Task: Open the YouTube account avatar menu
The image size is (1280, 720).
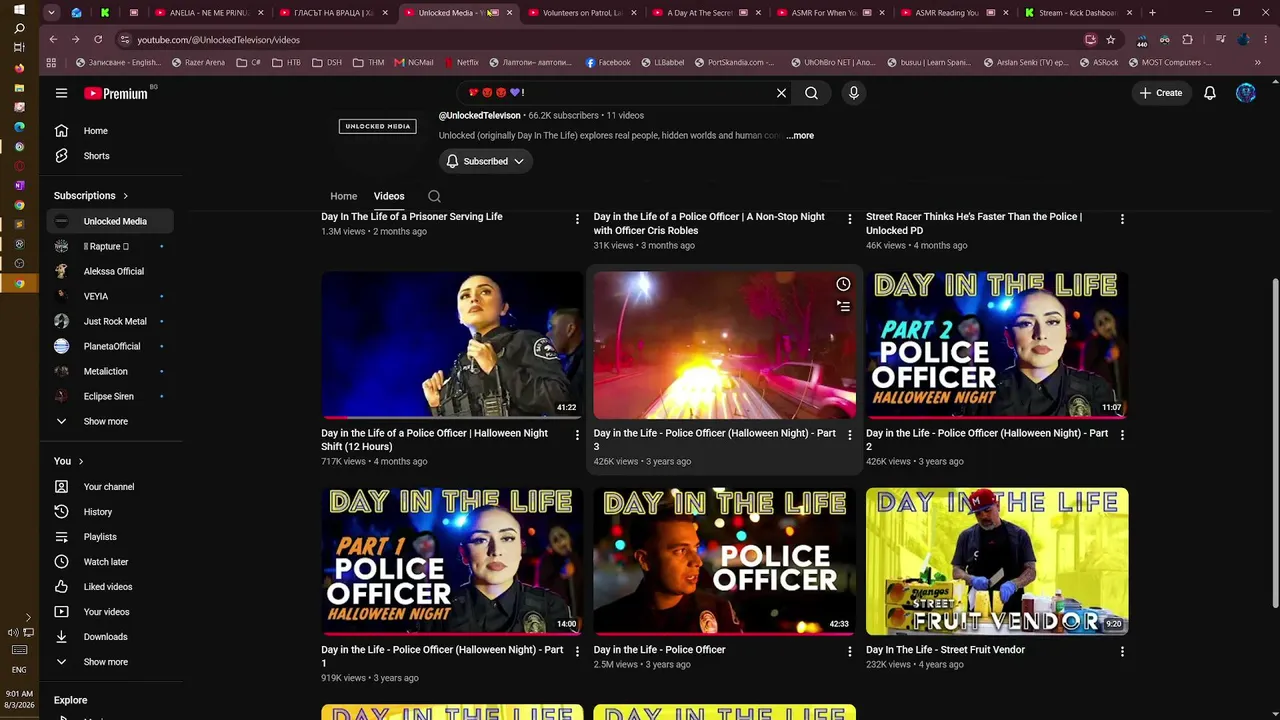Action: tap(1246, 93)
